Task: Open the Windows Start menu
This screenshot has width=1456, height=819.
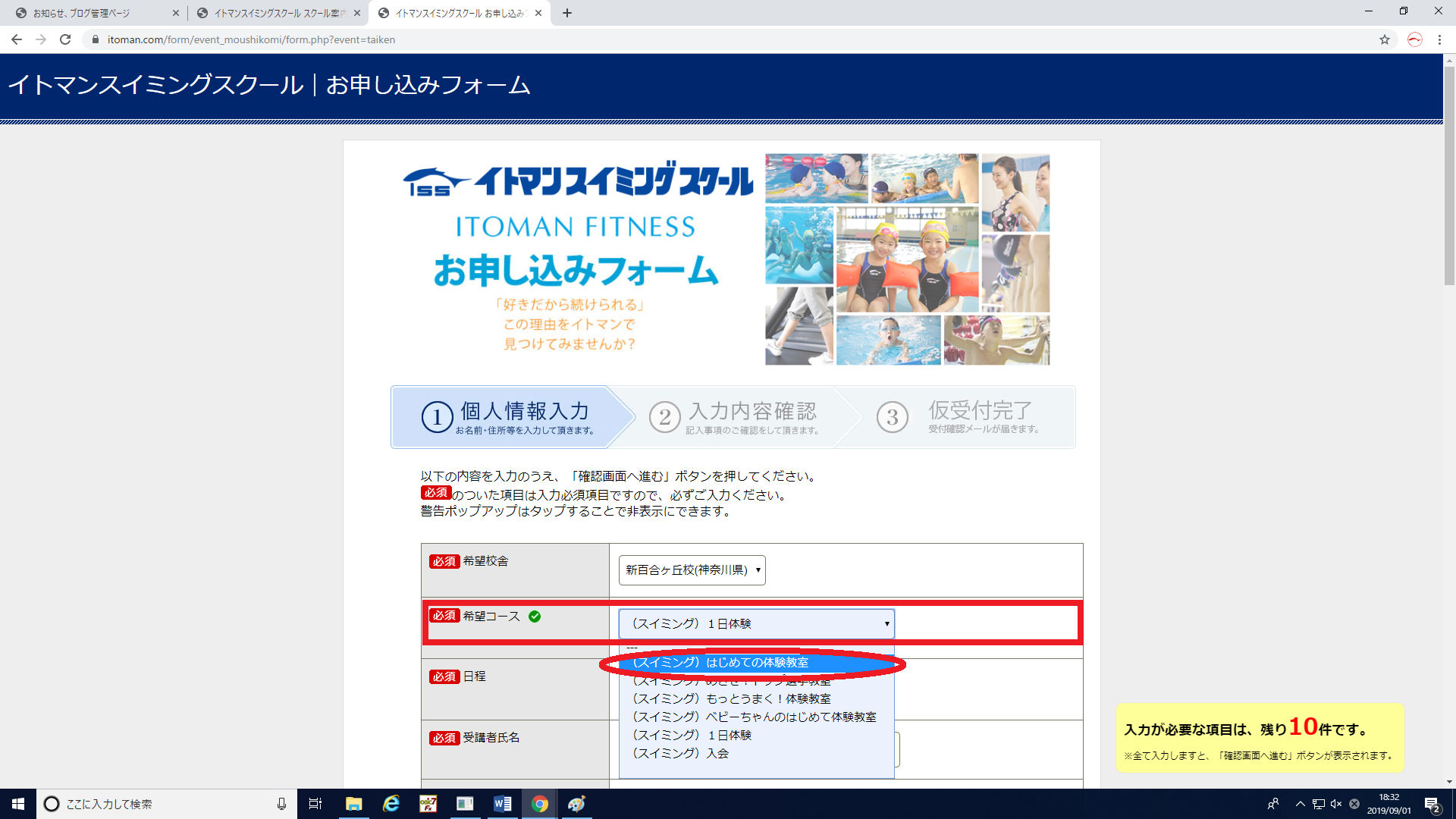Action: (x=18, y=804)
